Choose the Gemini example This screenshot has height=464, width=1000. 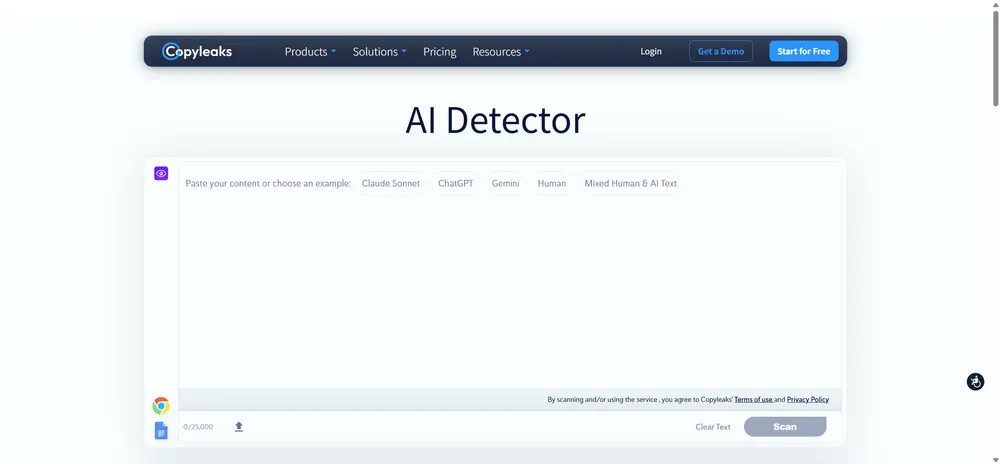pyautogui.click(x=506, y=183)
